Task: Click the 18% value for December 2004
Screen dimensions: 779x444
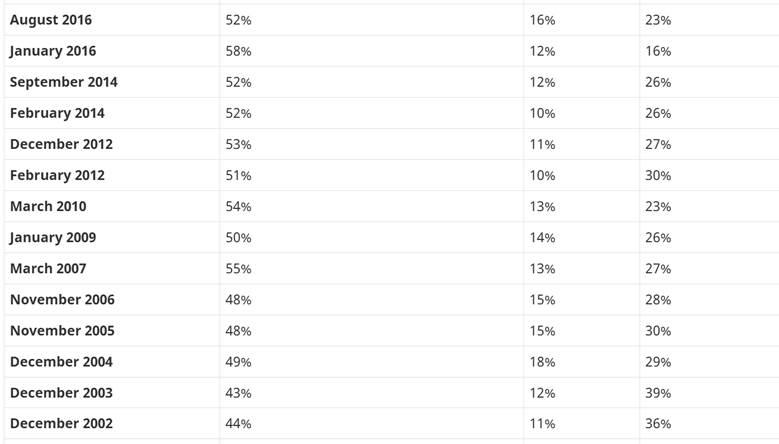Action: [x=542, y=361]
